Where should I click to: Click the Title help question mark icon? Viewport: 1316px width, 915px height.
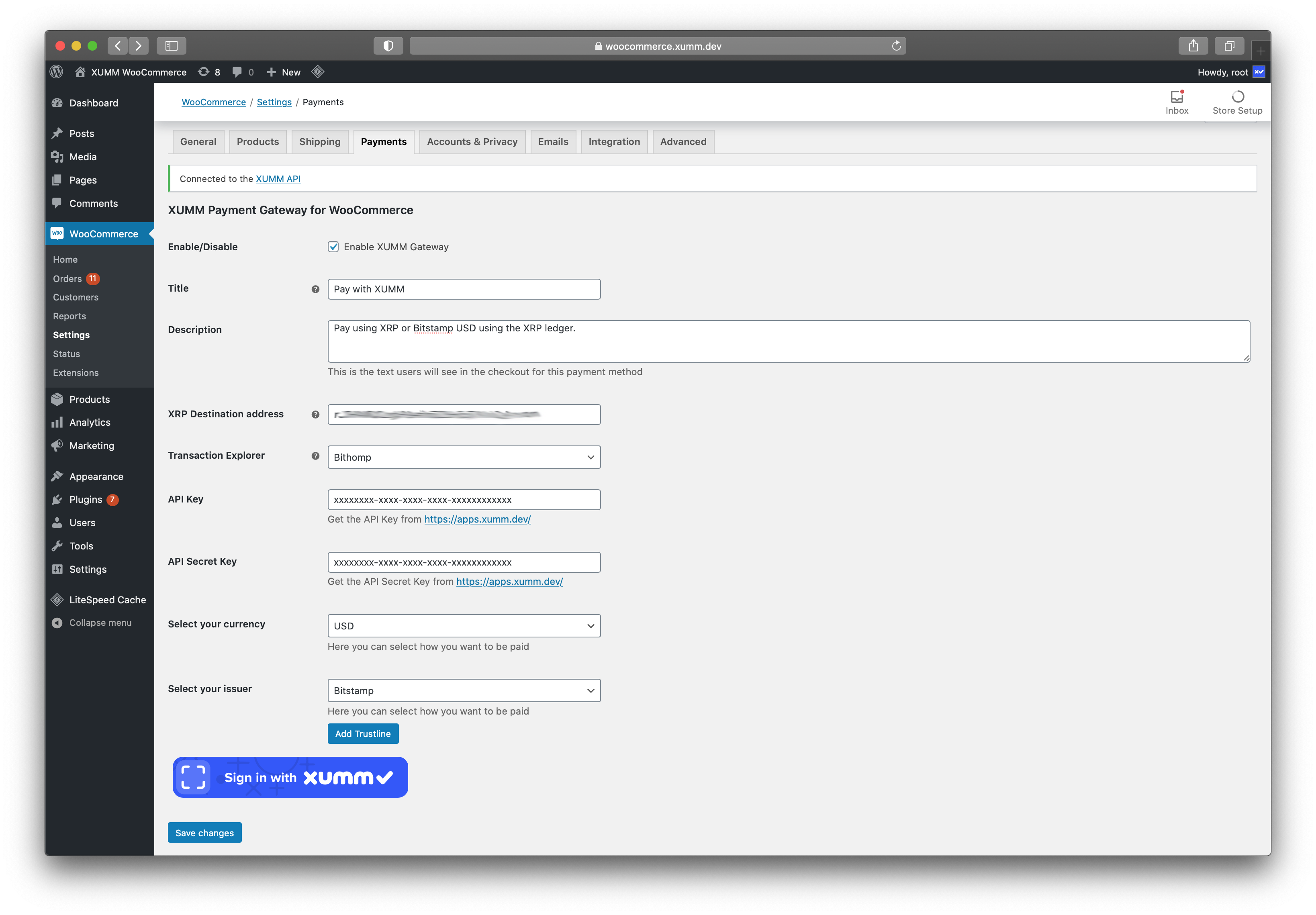click(315, 289)
